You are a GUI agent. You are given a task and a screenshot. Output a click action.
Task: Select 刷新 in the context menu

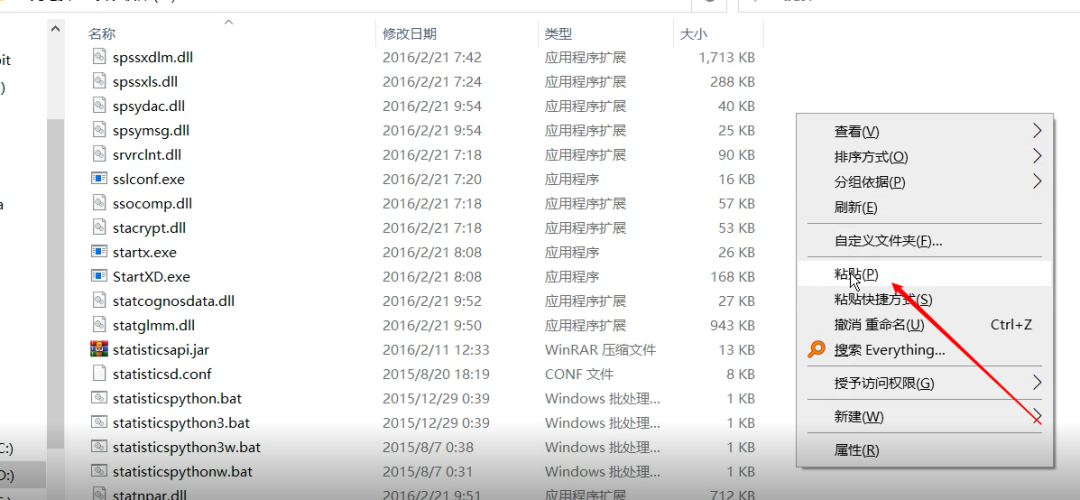pos(855,207)
